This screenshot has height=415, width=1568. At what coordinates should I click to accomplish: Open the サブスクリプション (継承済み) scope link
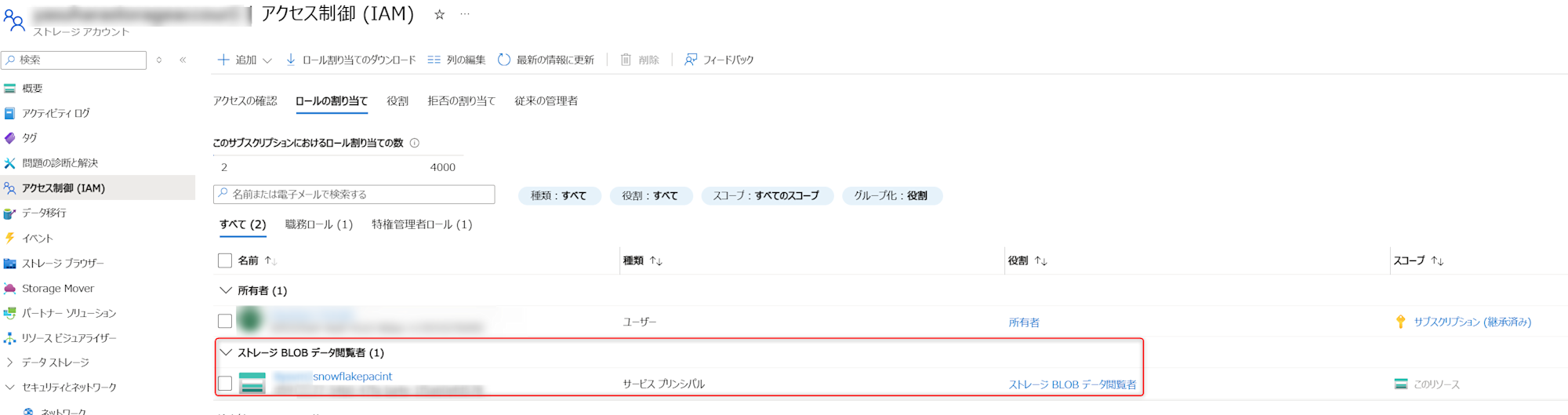(1472, 322)
